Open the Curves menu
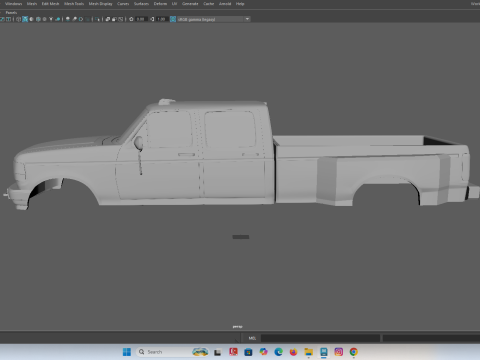Viewport: 480px width, 360px height. point(123,4)
